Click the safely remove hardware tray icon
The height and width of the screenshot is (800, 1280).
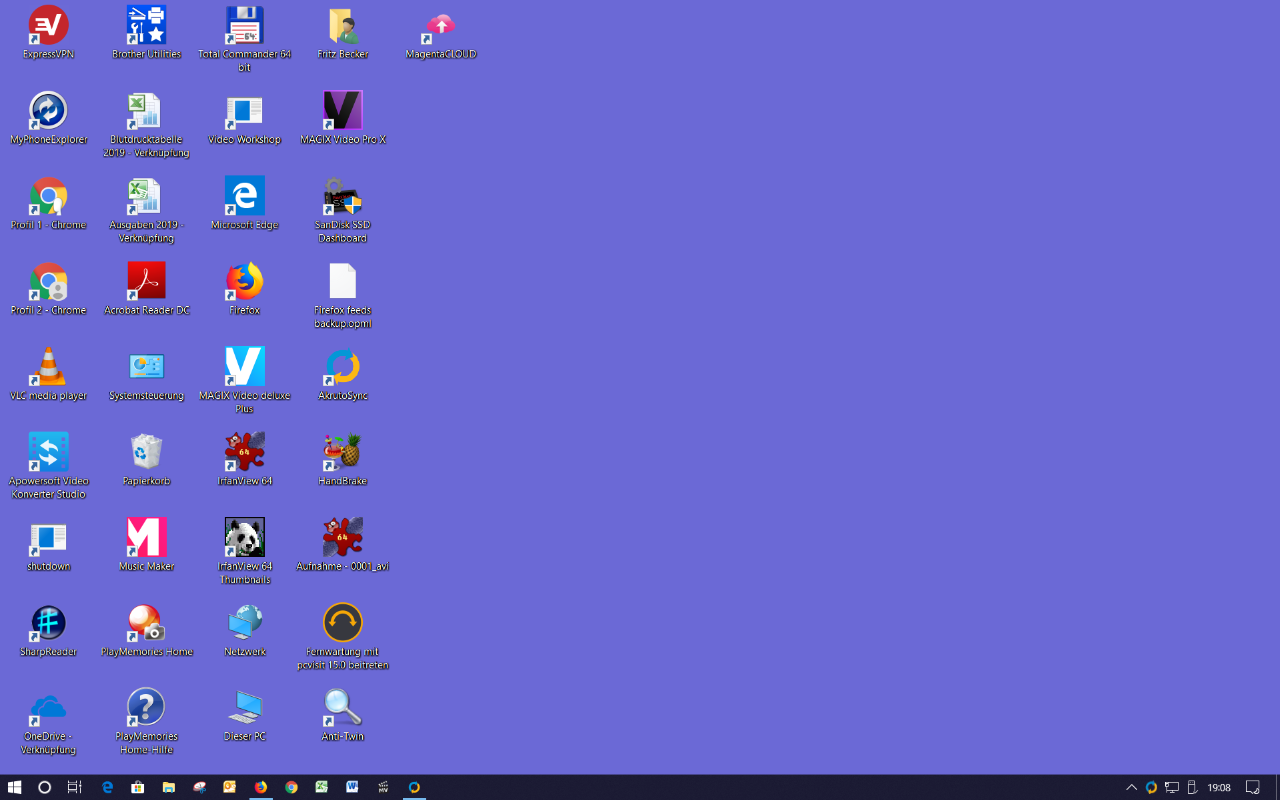click(x=1192, y=787)
